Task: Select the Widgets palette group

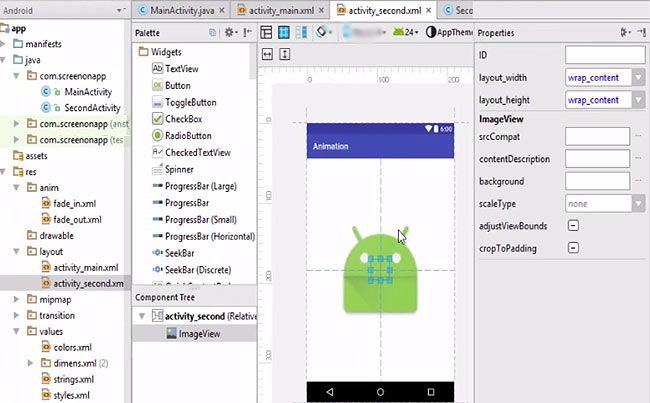Action: point(166,52)
